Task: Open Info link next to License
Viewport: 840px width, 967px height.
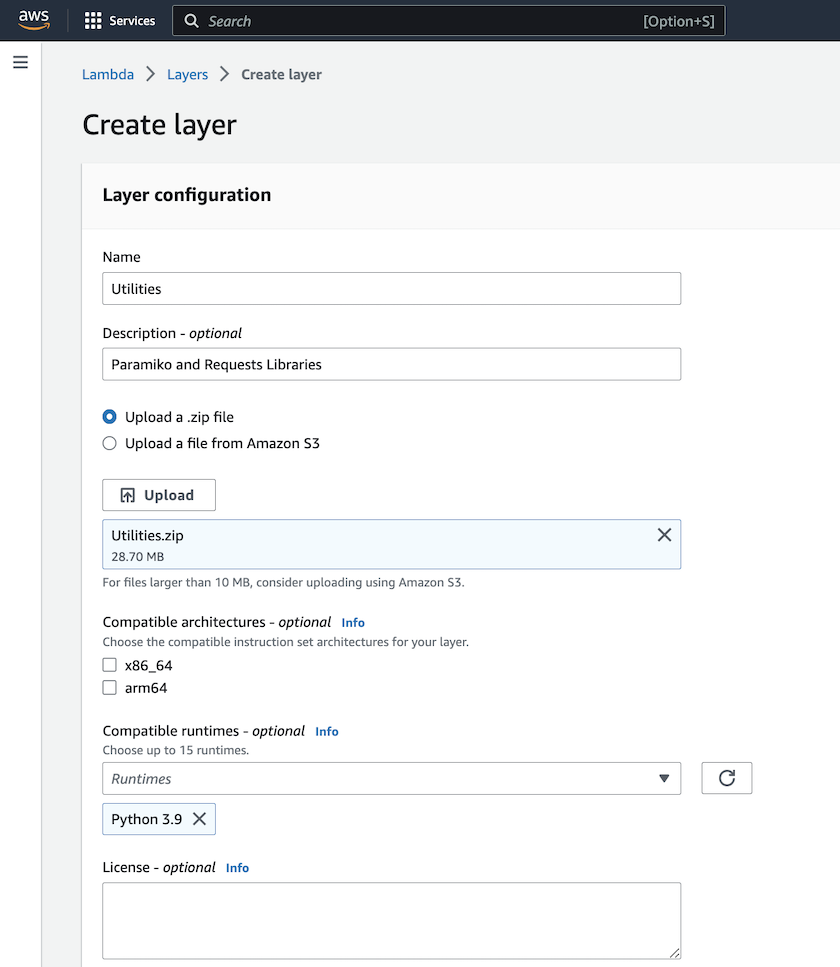Action: click(x=237, y=868)
